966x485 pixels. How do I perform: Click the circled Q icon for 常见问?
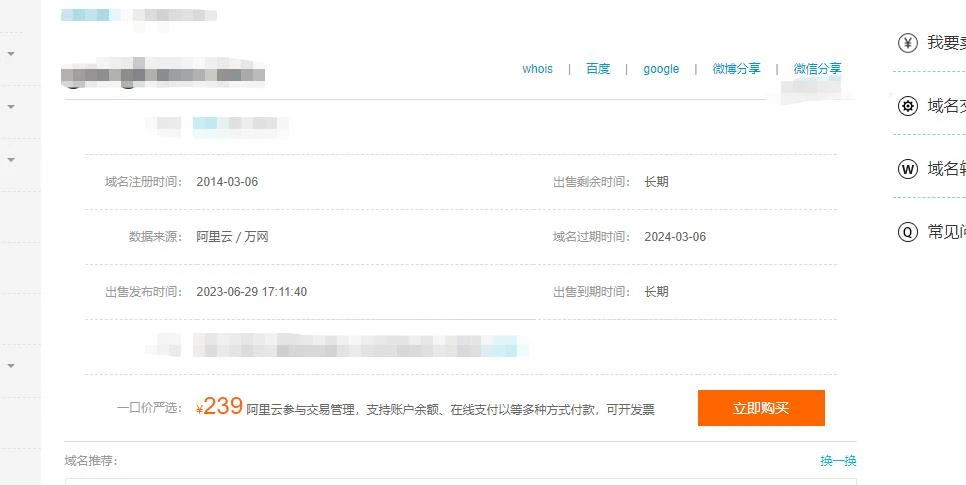907,232
